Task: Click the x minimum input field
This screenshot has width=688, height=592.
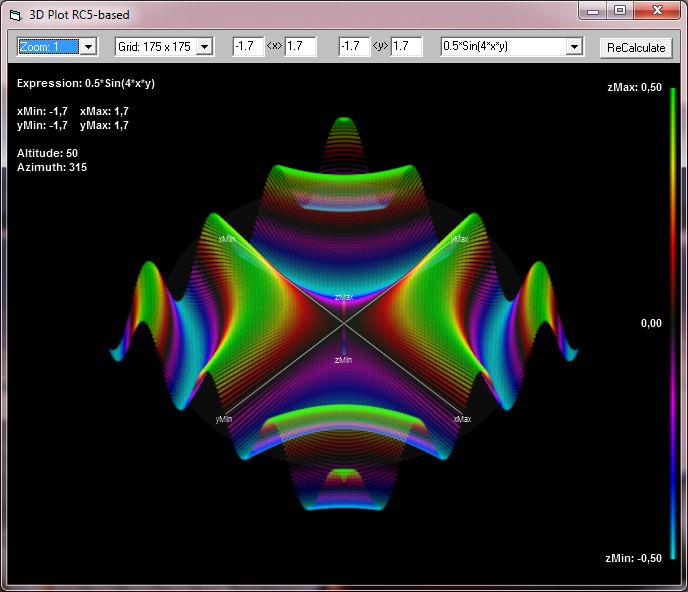Action: 247,47
